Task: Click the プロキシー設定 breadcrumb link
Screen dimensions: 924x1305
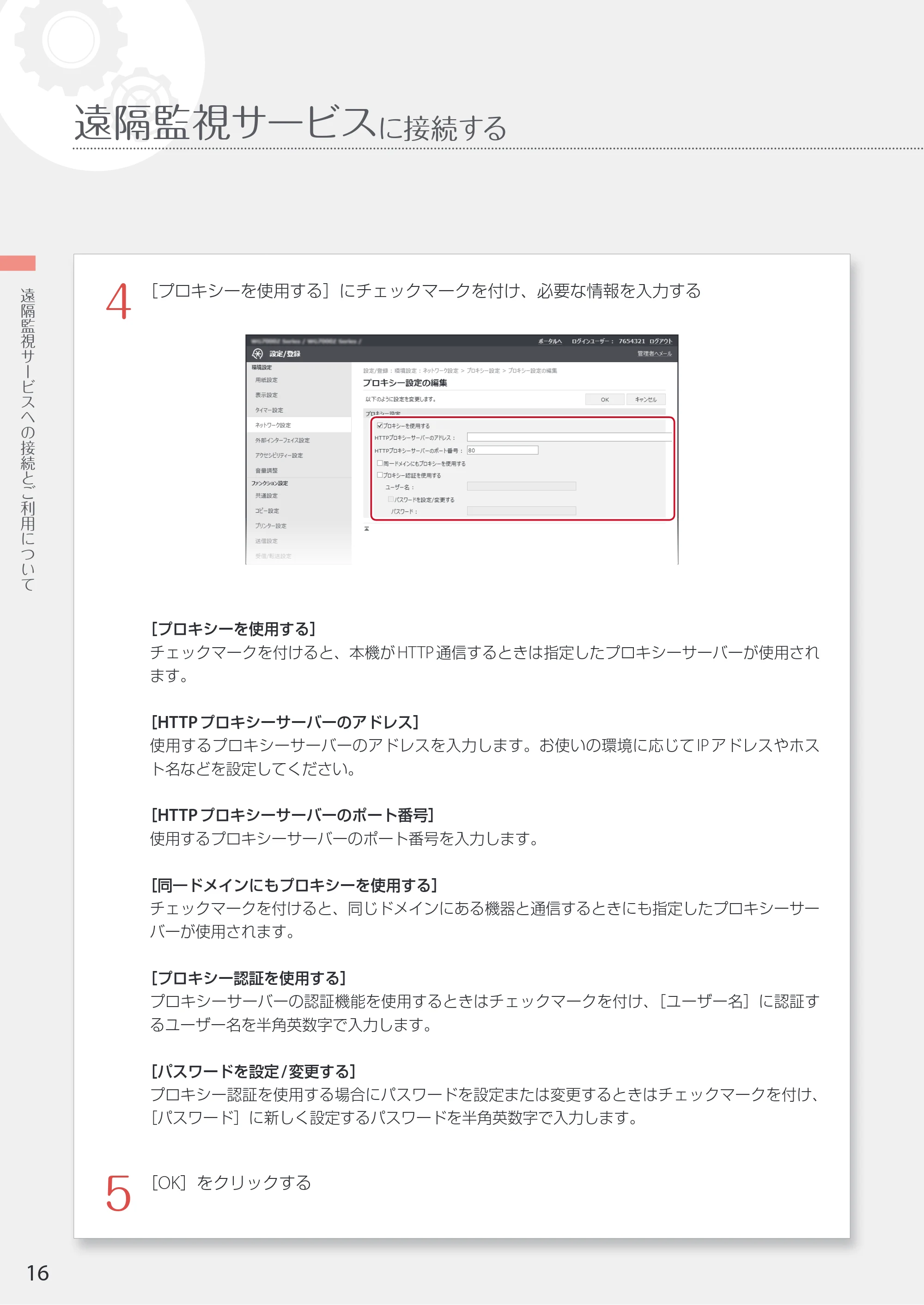Action: click(x=483, y=371)
